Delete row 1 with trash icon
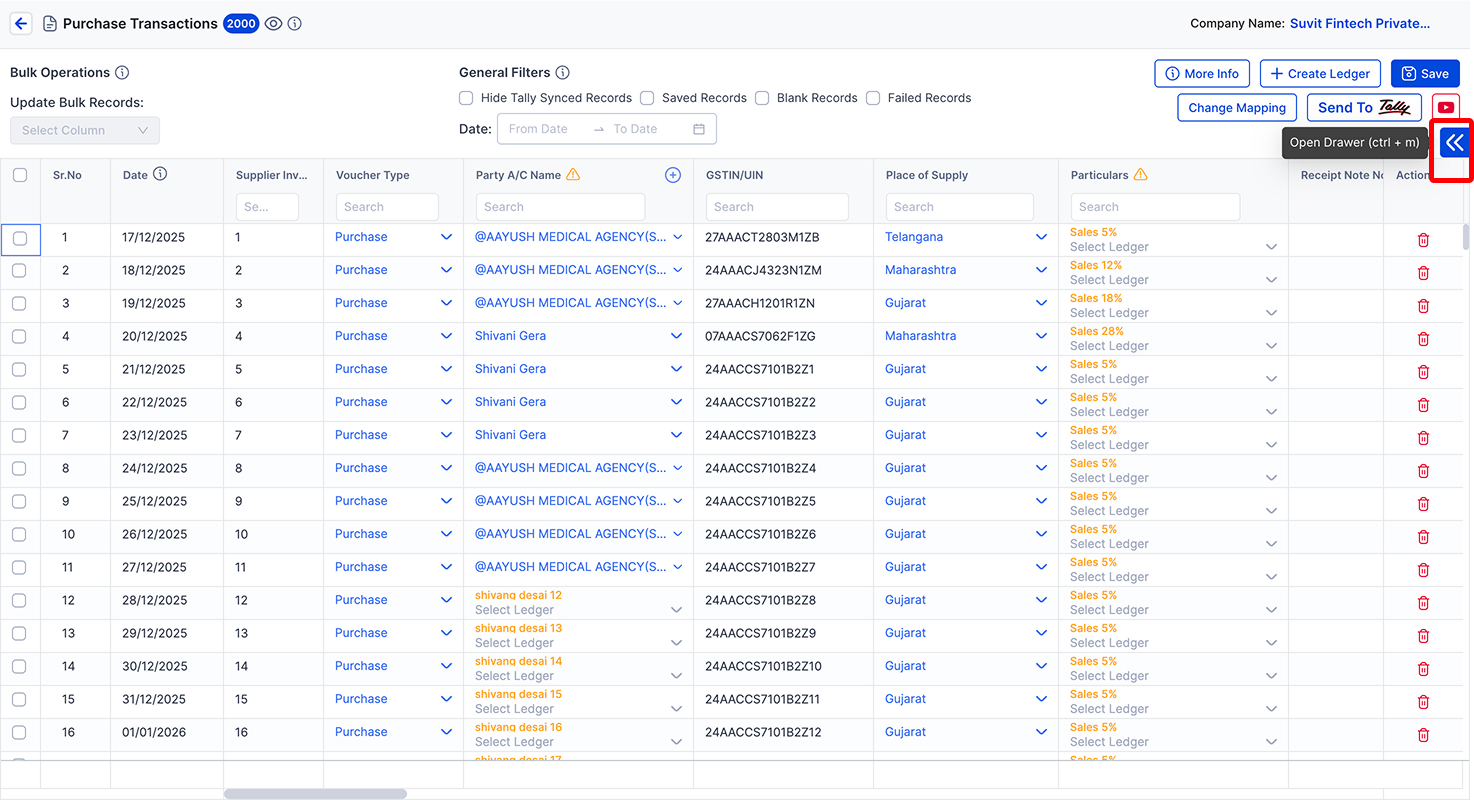Viewport: 1474px width, 800px height. click(x=1423, y=240)
